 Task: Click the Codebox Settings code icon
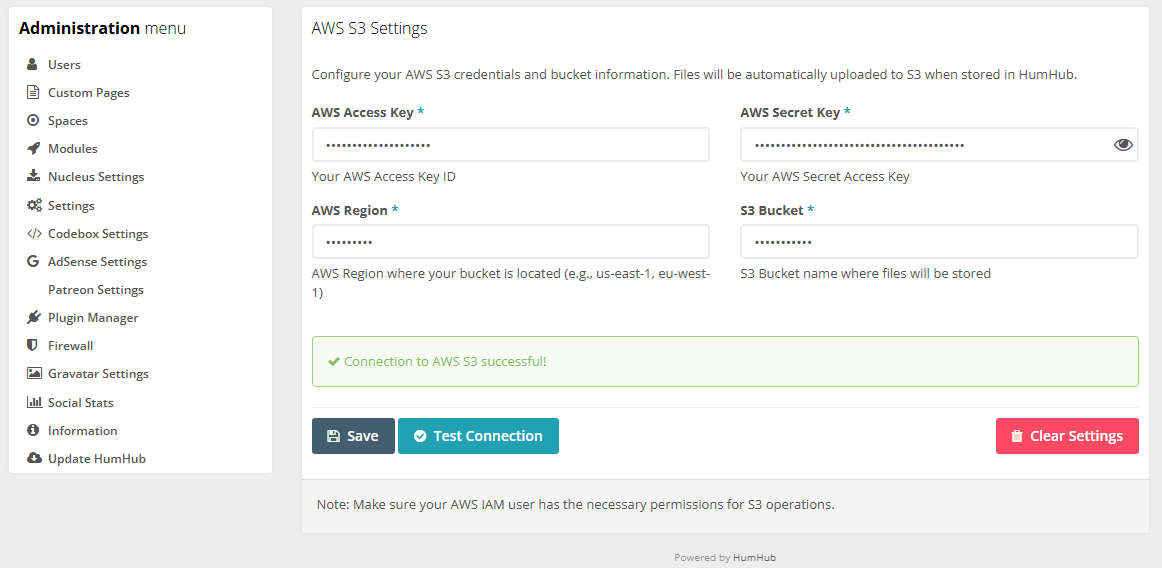pos(34,234)
